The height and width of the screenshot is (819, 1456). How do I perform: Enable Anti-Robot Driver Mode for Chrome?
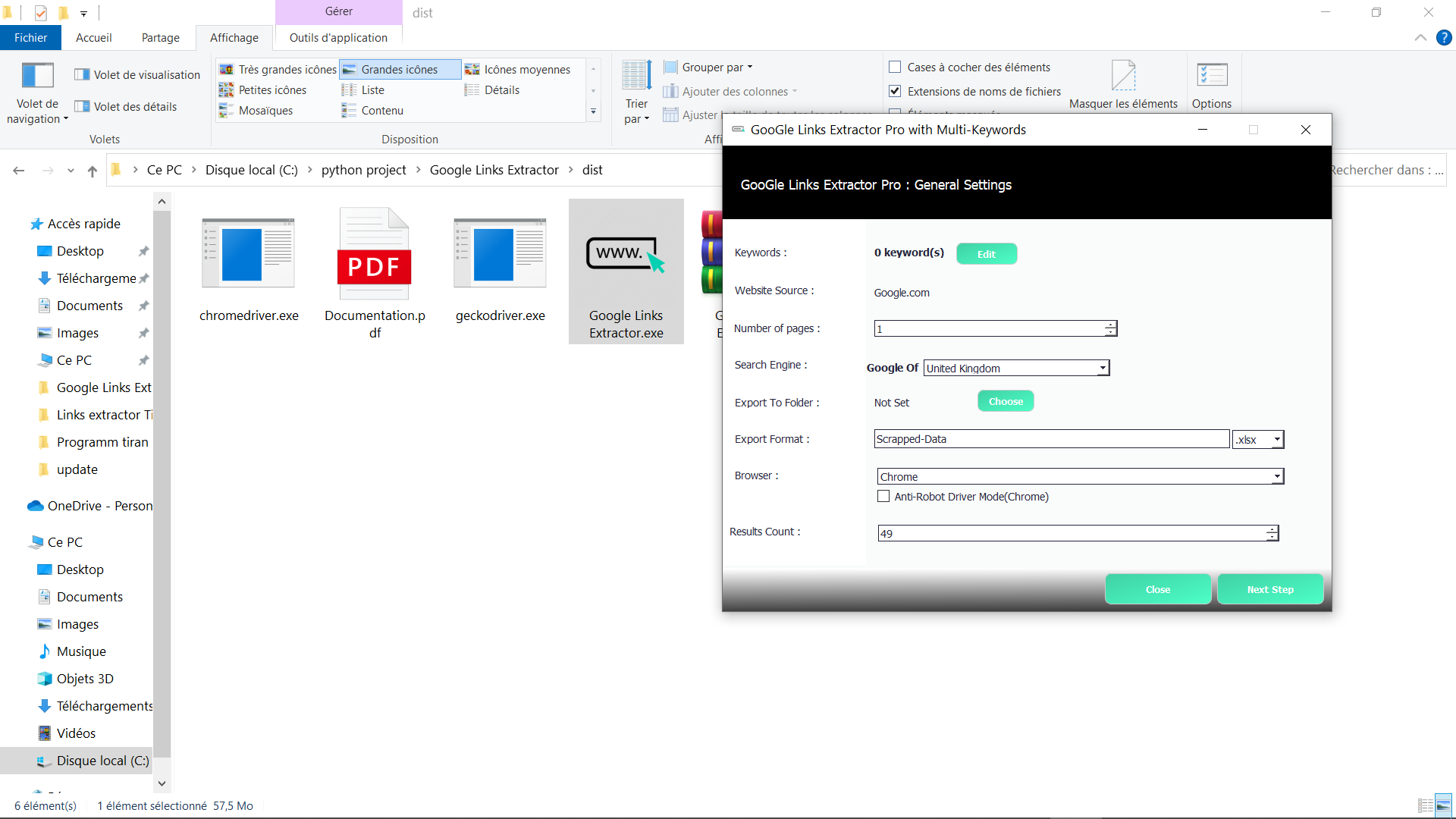pyautogui.click(x=883, y=496)
